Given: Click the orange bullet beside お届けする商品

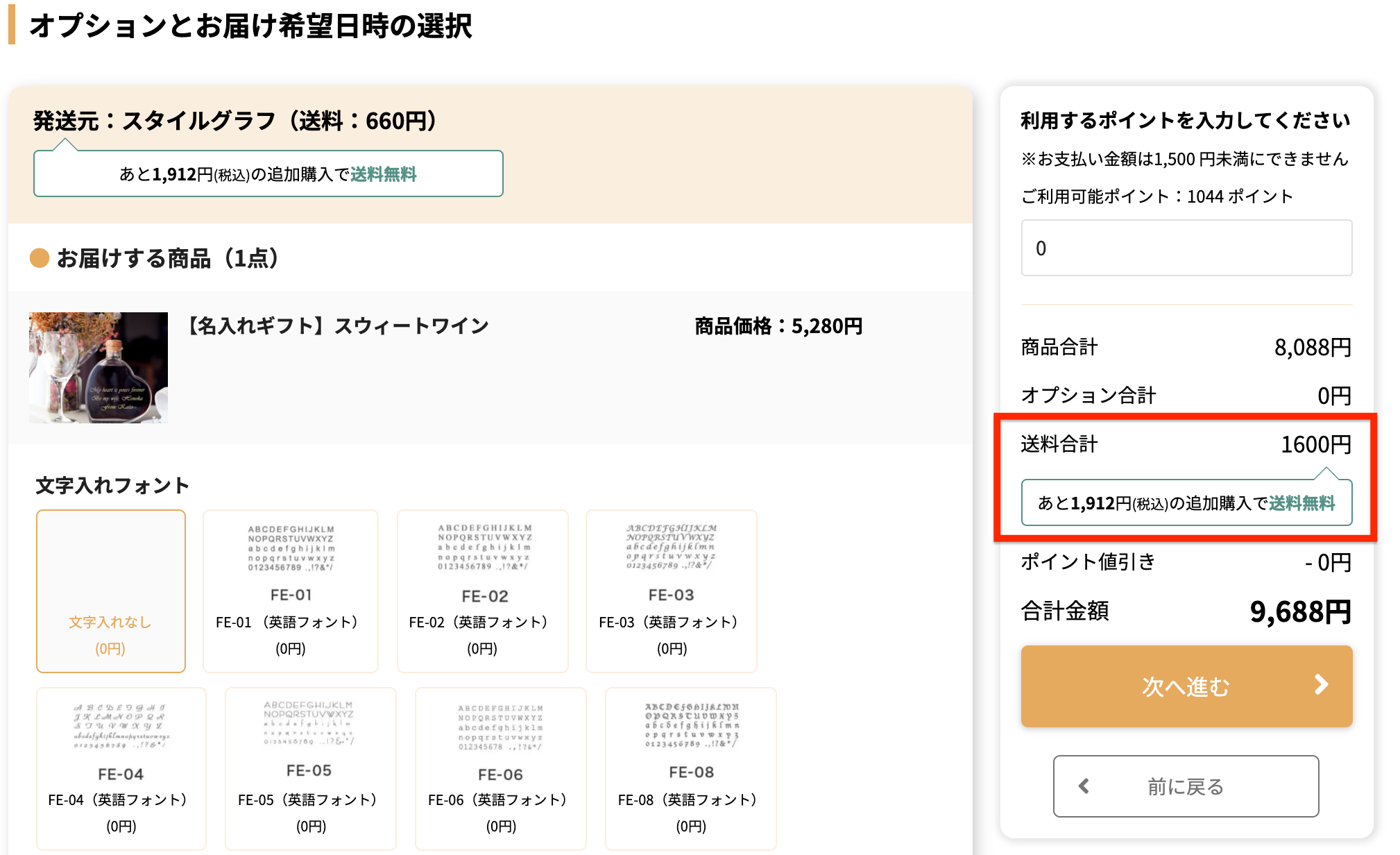Looking at the screenshot, I should point(40,258).
